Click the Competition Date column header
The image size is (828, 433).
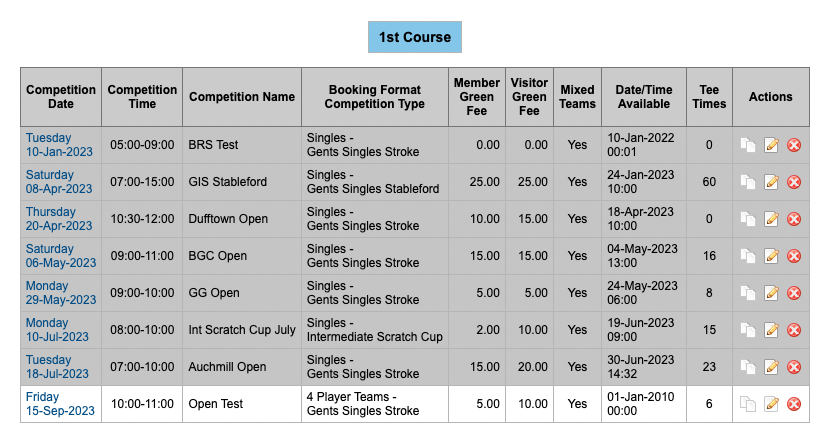click(61, 97)
